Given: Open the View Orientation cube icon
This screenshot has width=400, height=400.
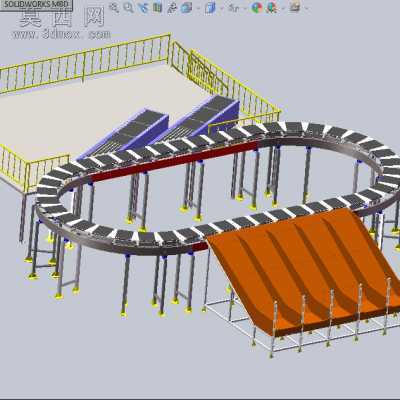Looking at the screenshot, I should point(187,7).
